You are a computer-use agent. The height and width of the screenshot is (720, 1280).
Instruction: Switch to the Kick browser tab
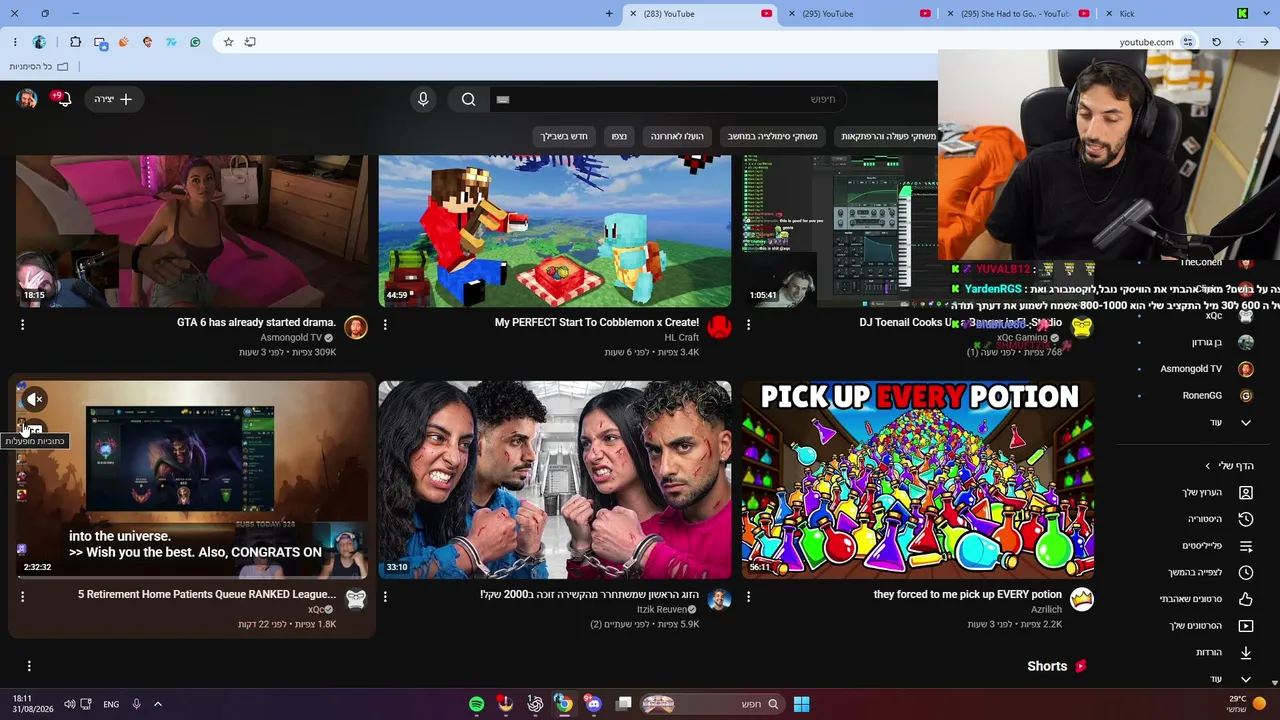click(1176, 14)
